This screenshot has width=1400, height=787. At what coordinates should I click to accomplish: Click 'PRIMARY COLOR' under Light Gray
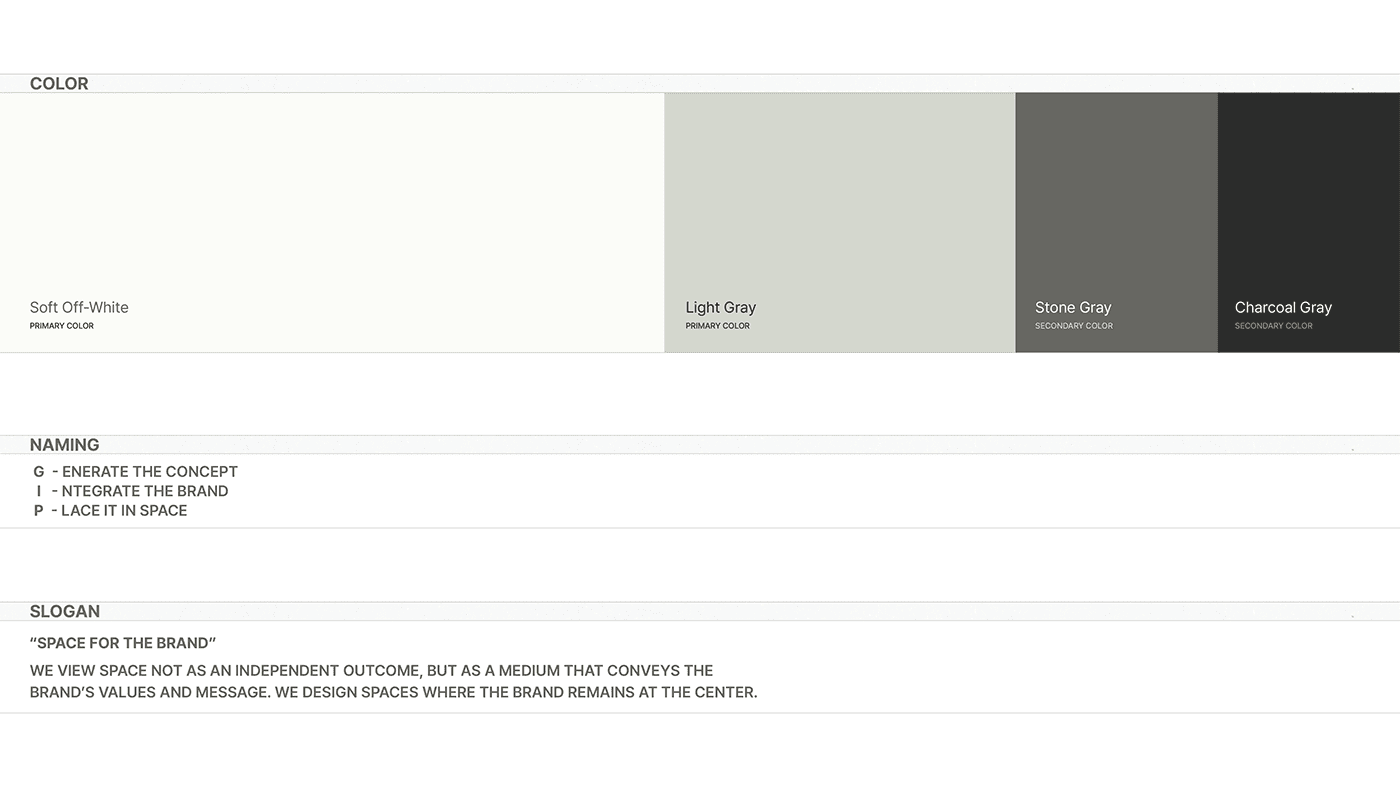[x=718, y=326]
